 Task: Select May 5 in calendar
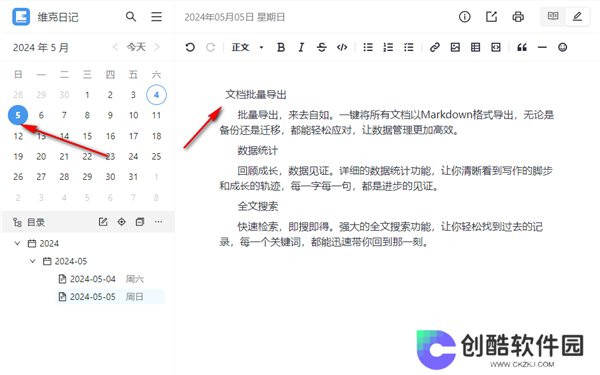coord(18,115)
